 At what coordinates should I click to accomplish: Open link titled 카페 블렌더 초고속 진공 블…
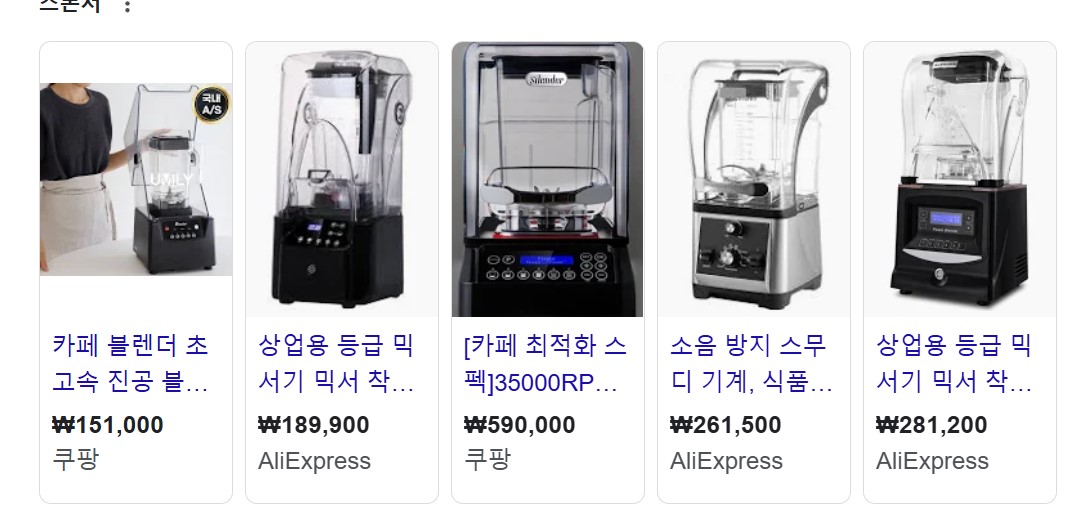point(130,364)
